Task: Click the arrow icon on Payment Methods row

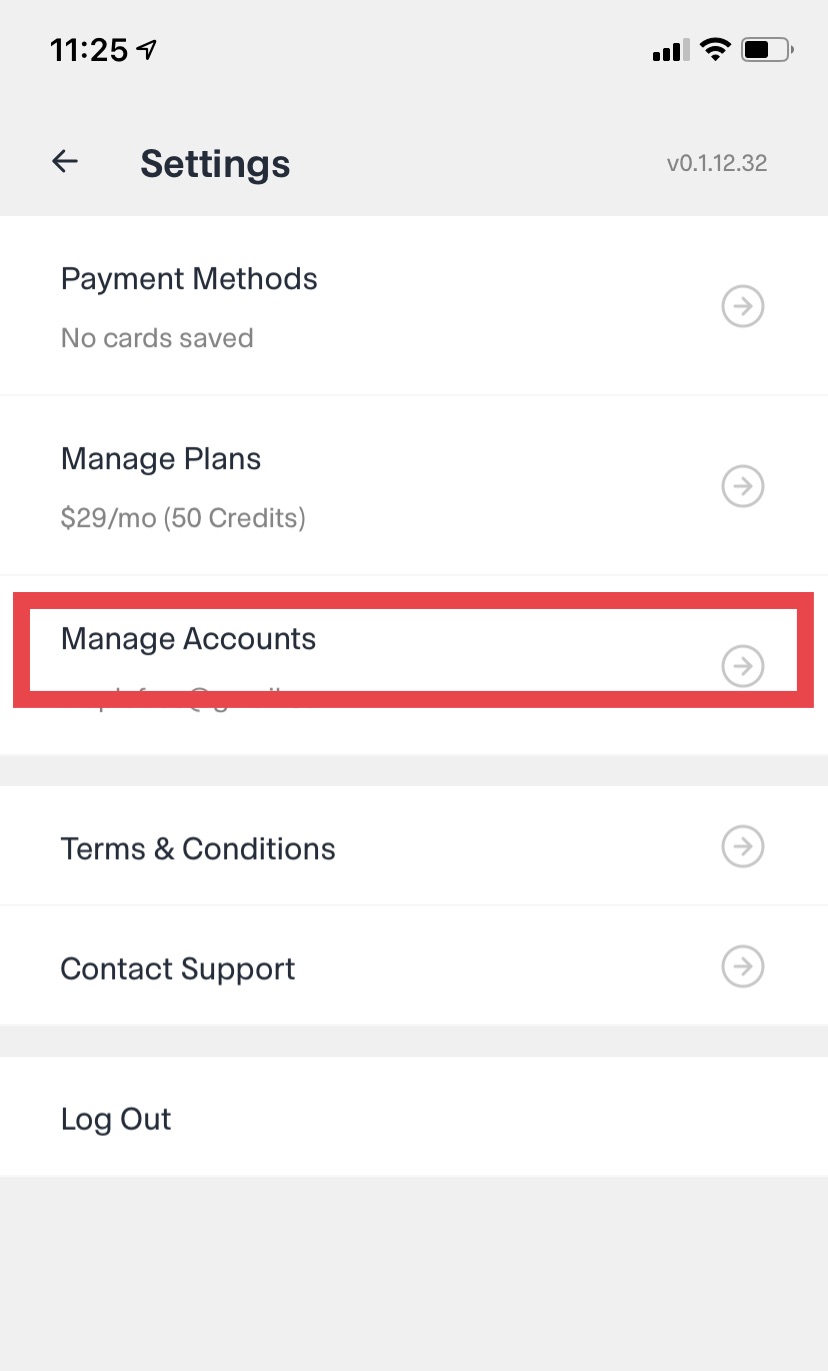Action: point(743,307)
